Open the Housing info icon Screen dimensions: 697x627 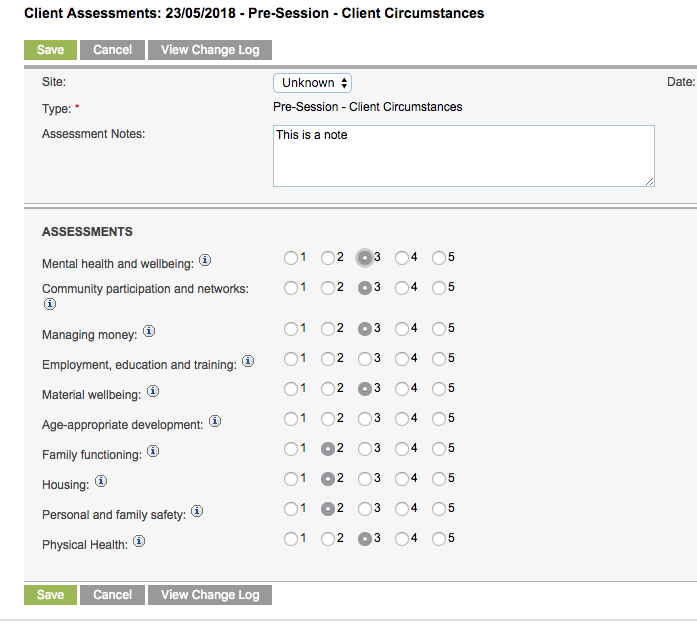101,481
